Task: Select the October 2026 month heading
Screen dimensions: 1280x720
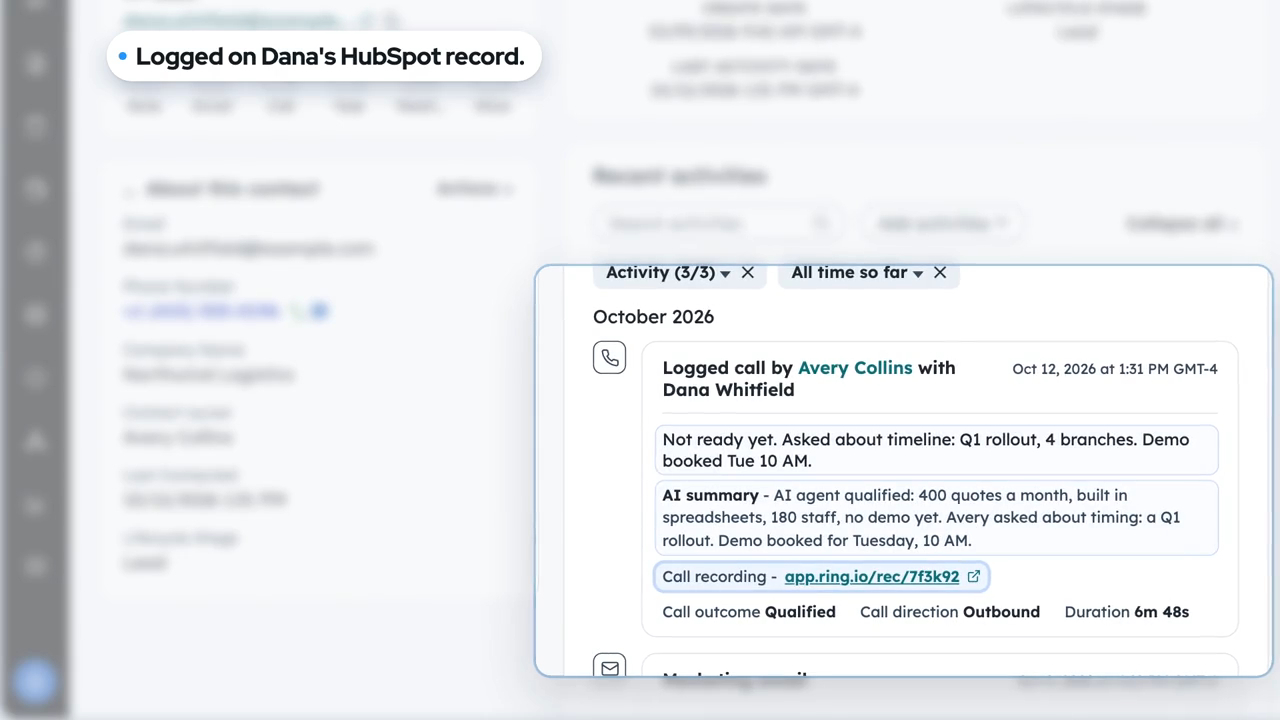Action: click(x=653, y=317)
